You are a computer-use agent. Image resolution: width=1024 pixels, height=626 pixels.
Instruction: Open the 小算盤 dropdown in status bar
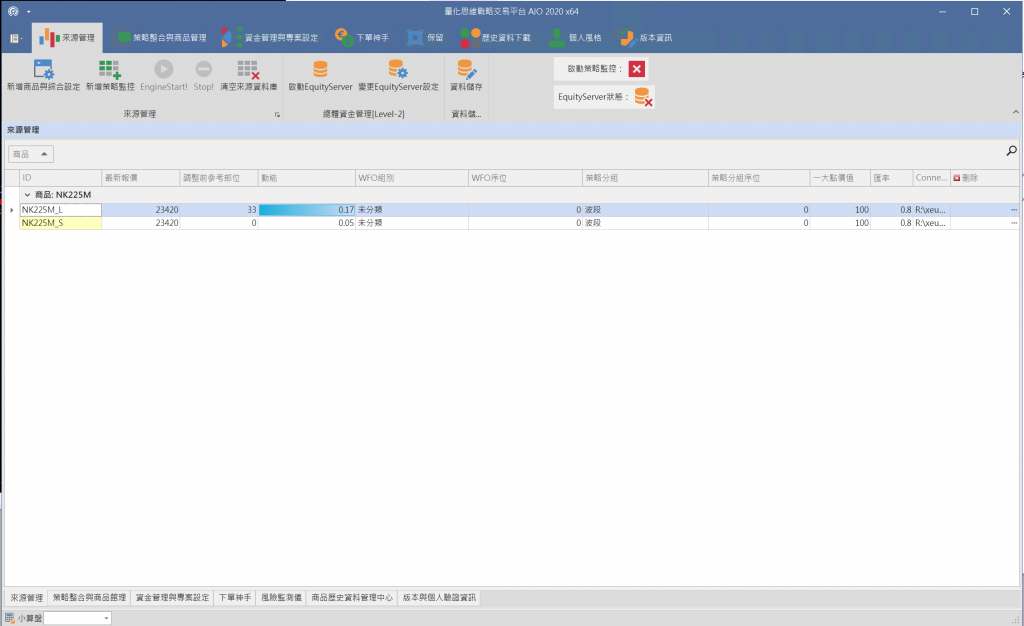coord(106,619)
